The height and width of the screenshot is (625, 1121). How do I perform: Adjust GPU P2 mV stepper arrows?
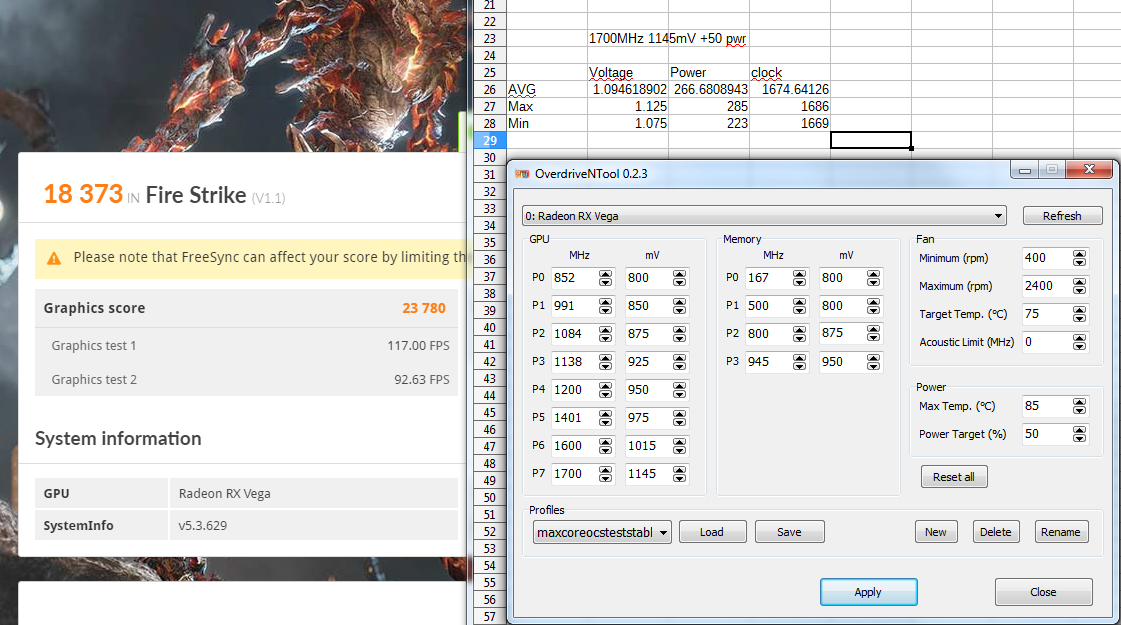(x=679, y=333)
